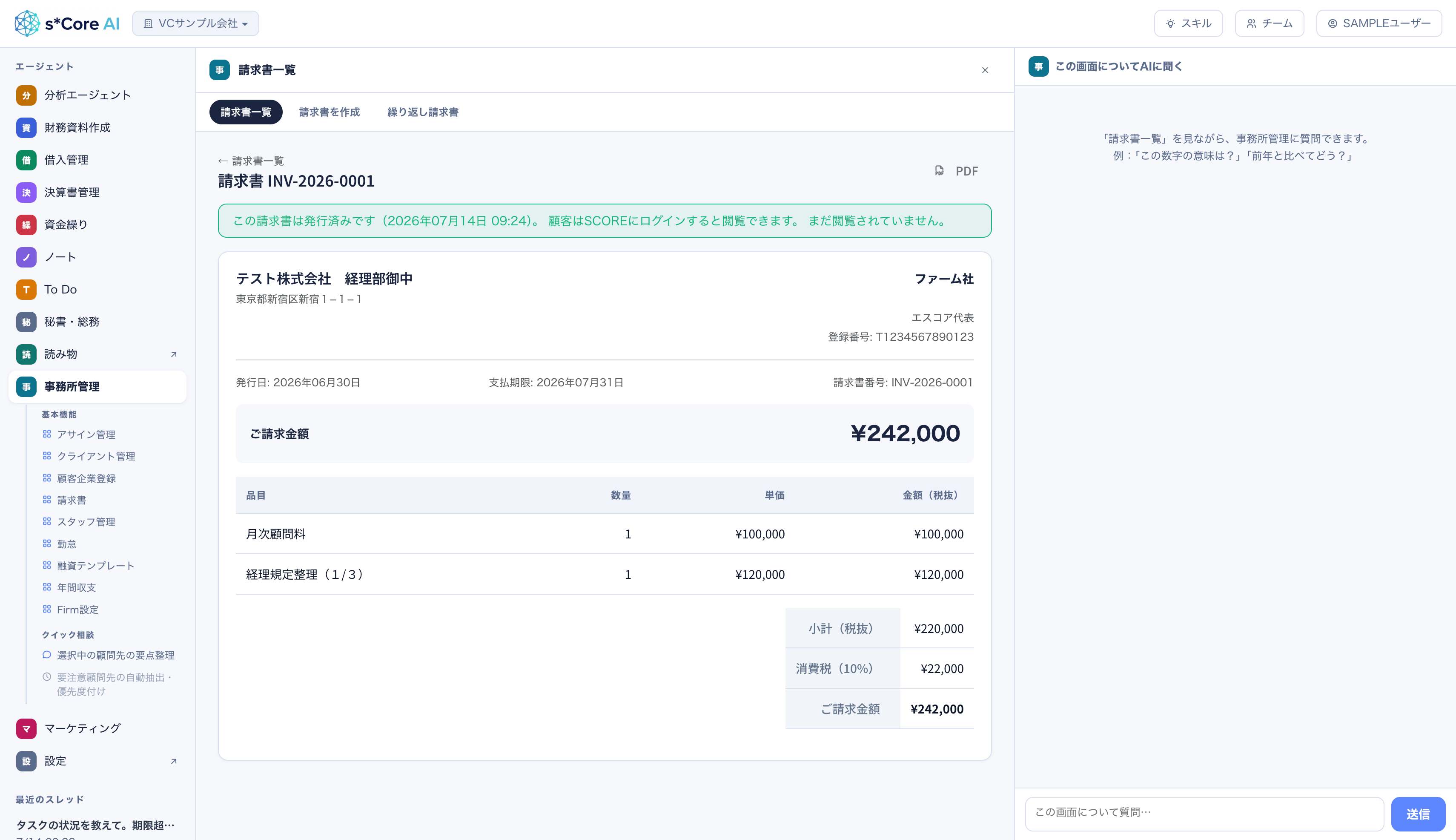Open 顧客企業登録 in the sidebar
The width and height of the screenshot is (1456, 840).
tap(86, 478)
